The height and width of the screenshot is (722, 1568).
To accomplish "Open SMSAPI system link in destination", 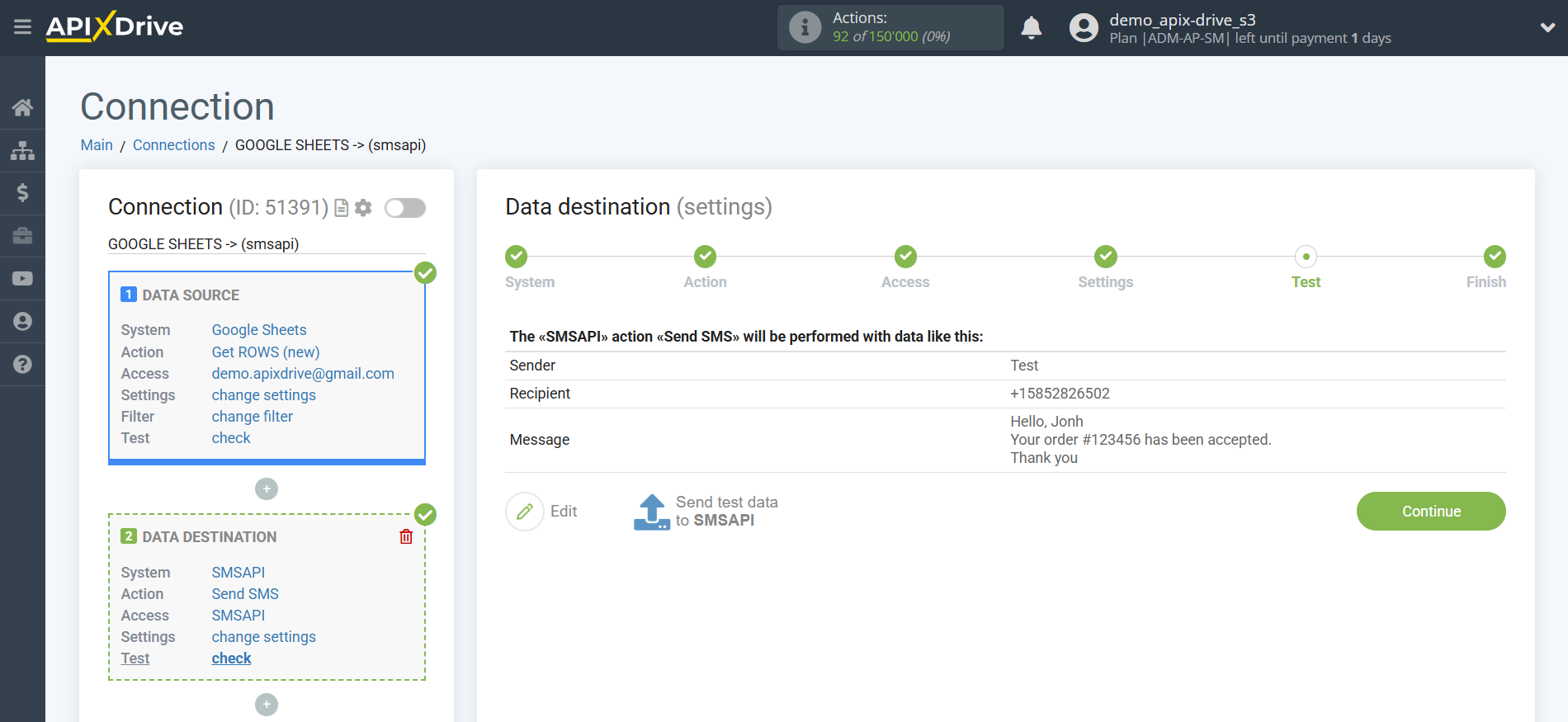I will (x=239, y=573).
